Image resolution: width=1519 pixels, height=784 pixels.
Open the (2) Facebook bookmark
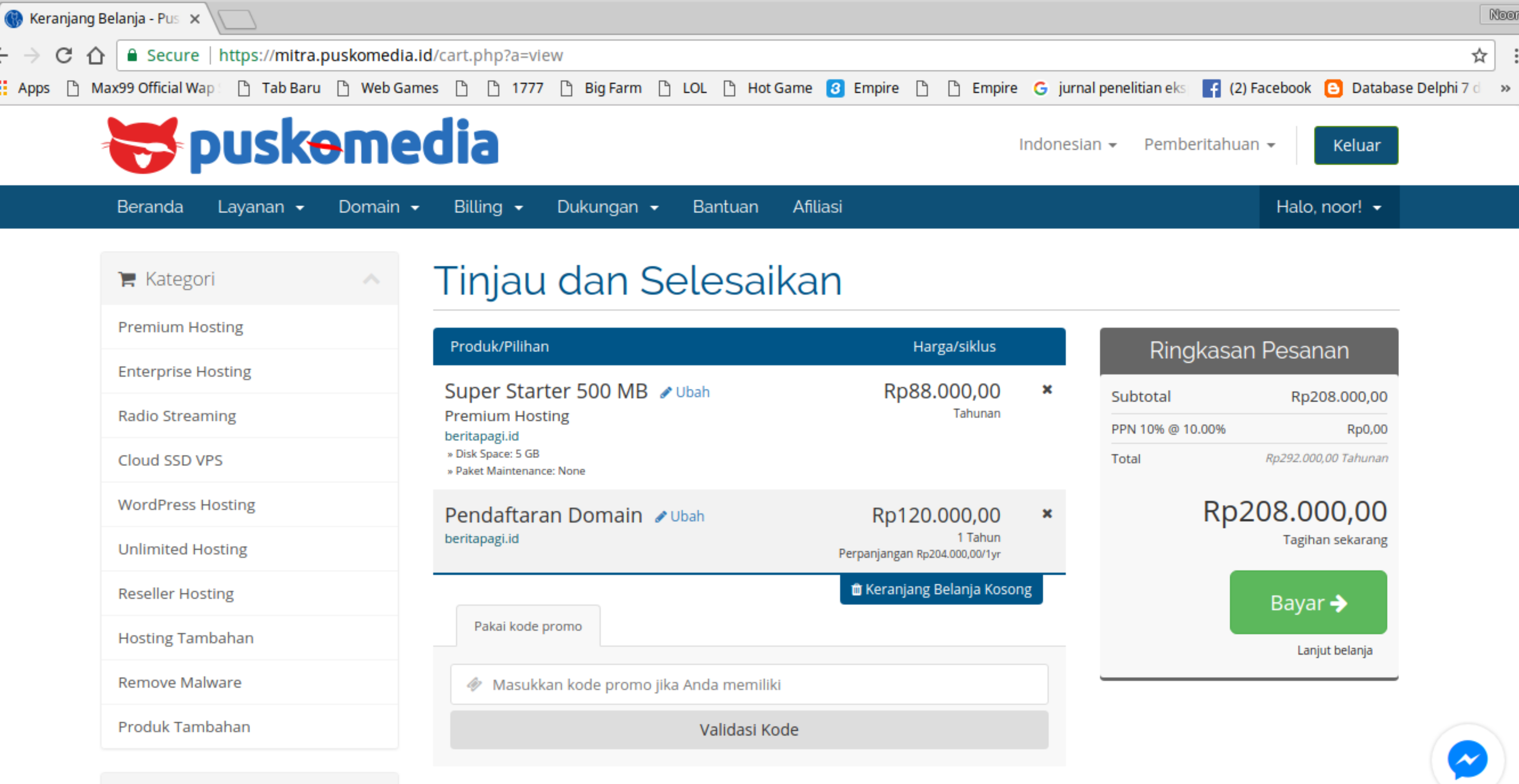tap(1257, 88)
